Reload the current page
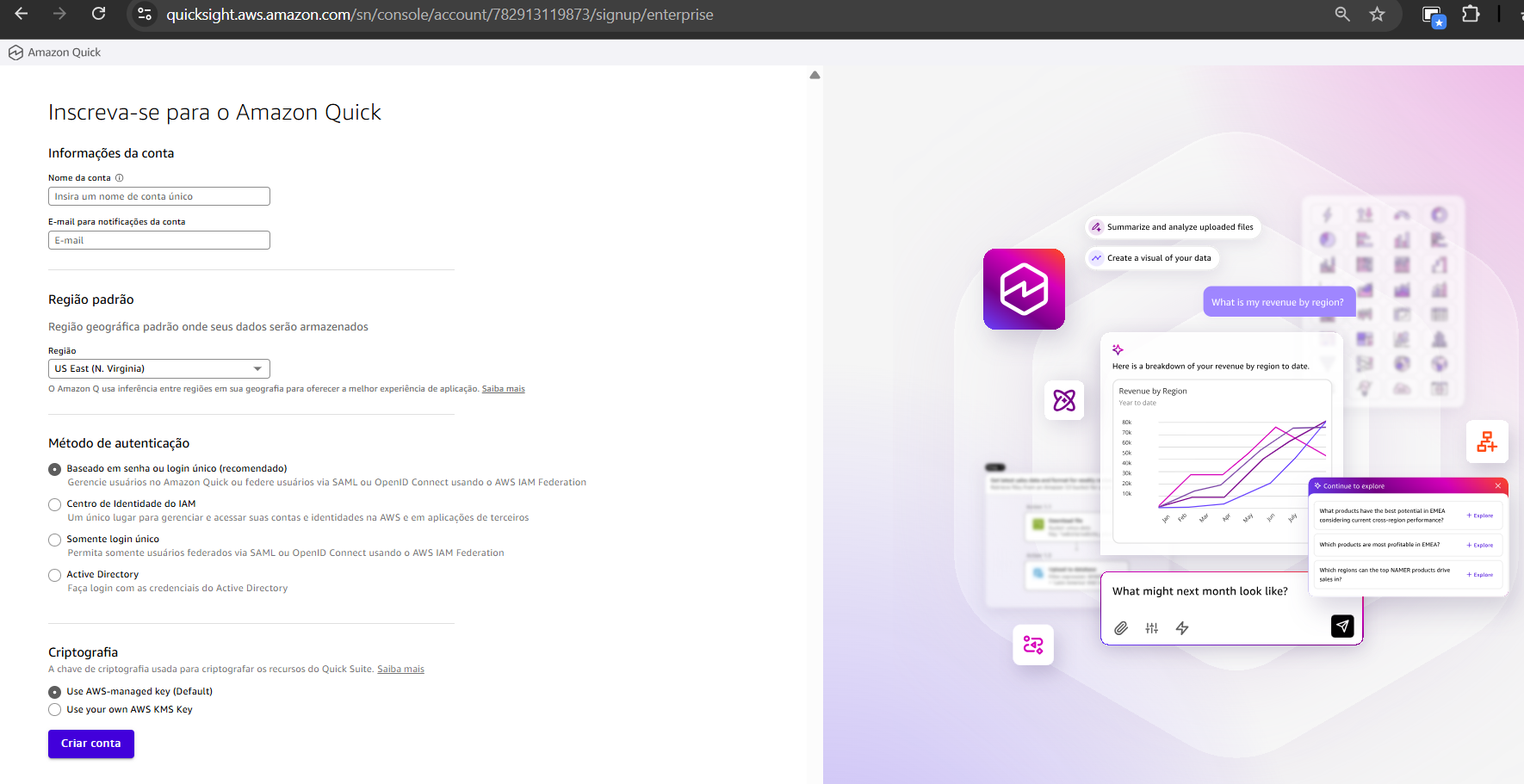 [x=99, y=14]
